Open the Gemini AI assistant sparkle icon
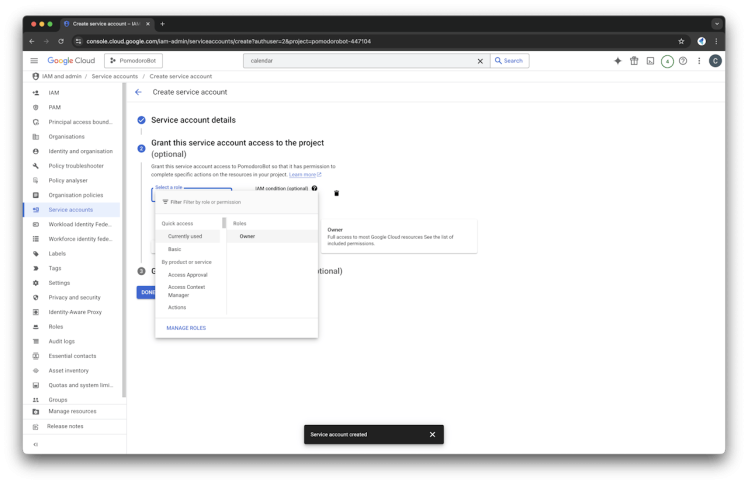The height and width of the screenshot is (484, 748). (x=618, y=61)
